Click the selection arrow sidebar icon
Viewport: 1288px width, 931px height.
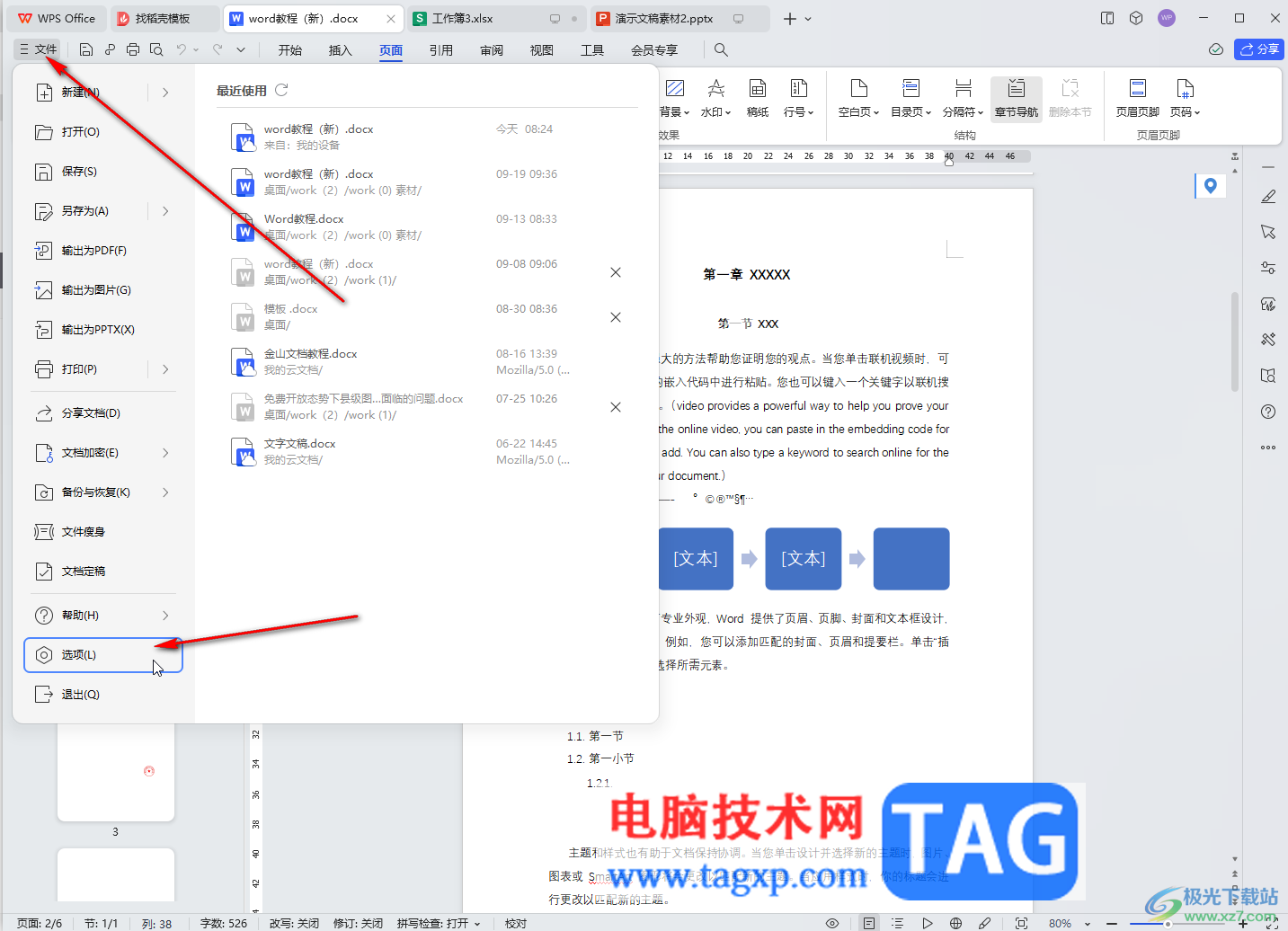click(1268, 232)
